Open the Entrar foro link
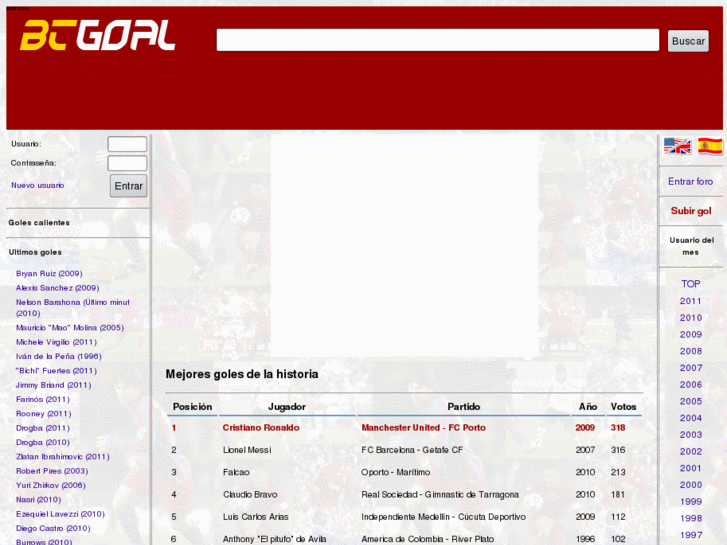The image size is (727, 545). (x=690, y=181)
